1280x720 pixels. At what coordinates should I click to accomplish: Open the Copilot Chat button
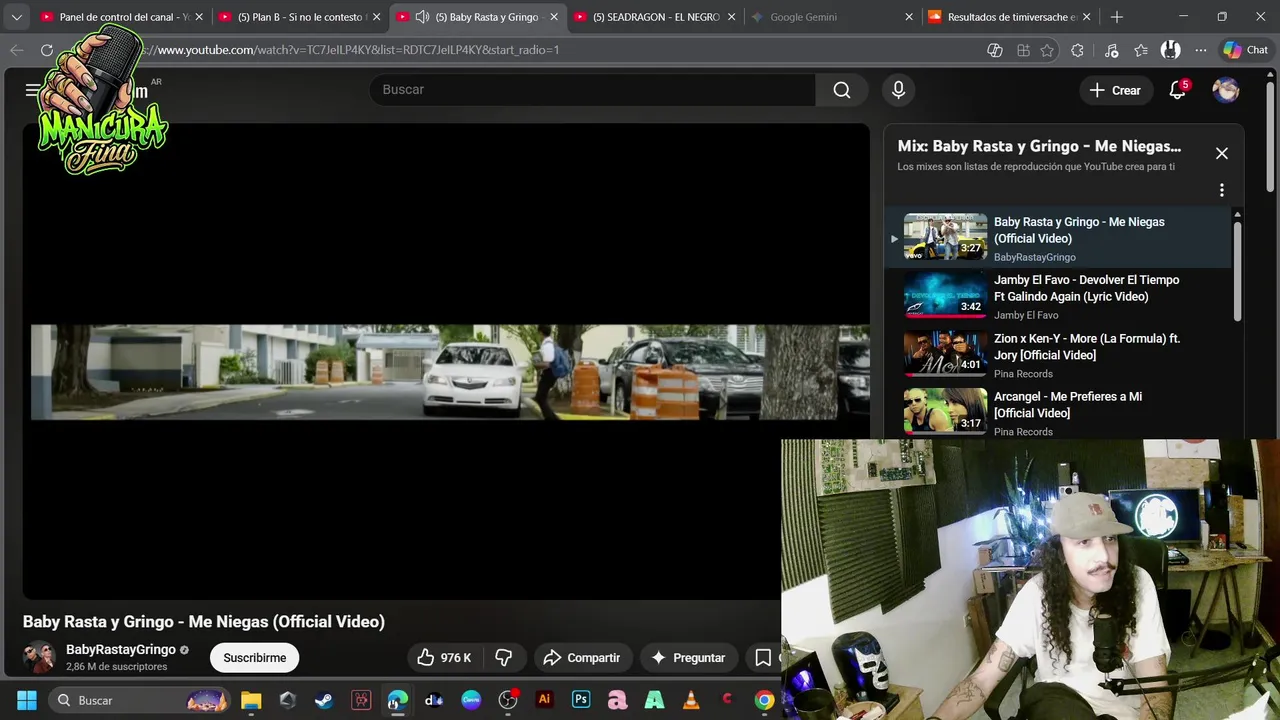(1246, 50)
